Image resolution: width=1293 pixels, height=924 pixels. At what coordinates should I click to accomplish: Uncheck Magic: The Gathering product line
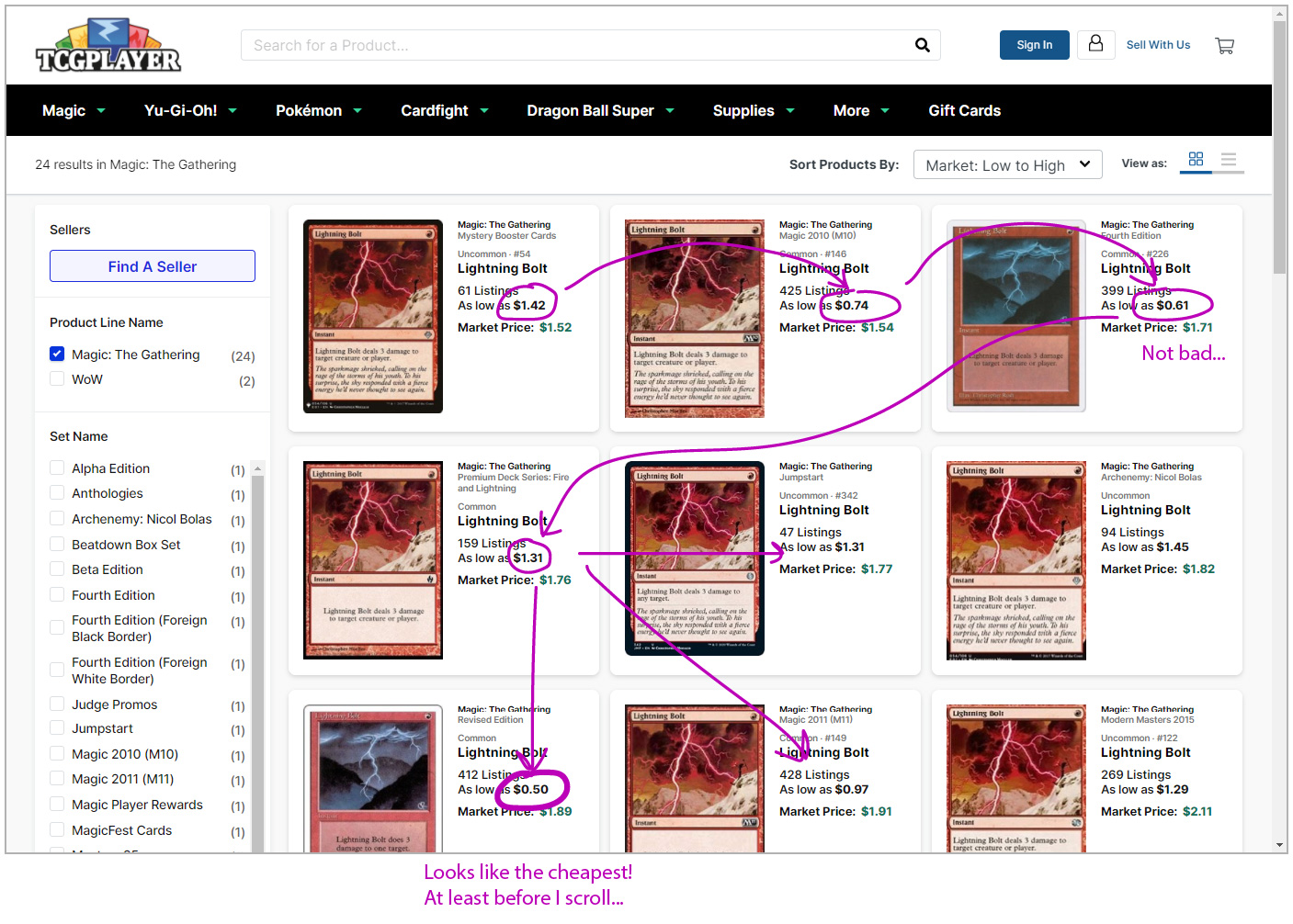click(57, 354)
